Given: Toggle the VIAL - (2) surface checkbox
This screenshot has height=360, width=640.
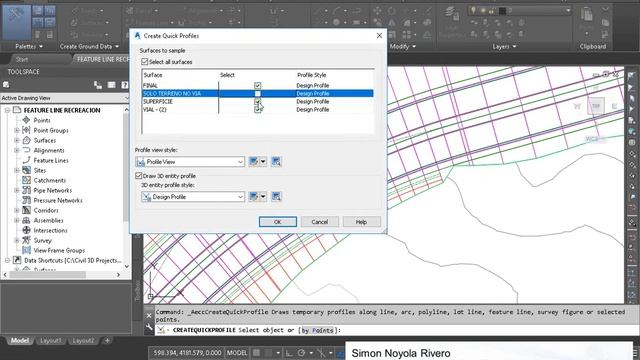Looking at the screenshot, I should (257, 109).
